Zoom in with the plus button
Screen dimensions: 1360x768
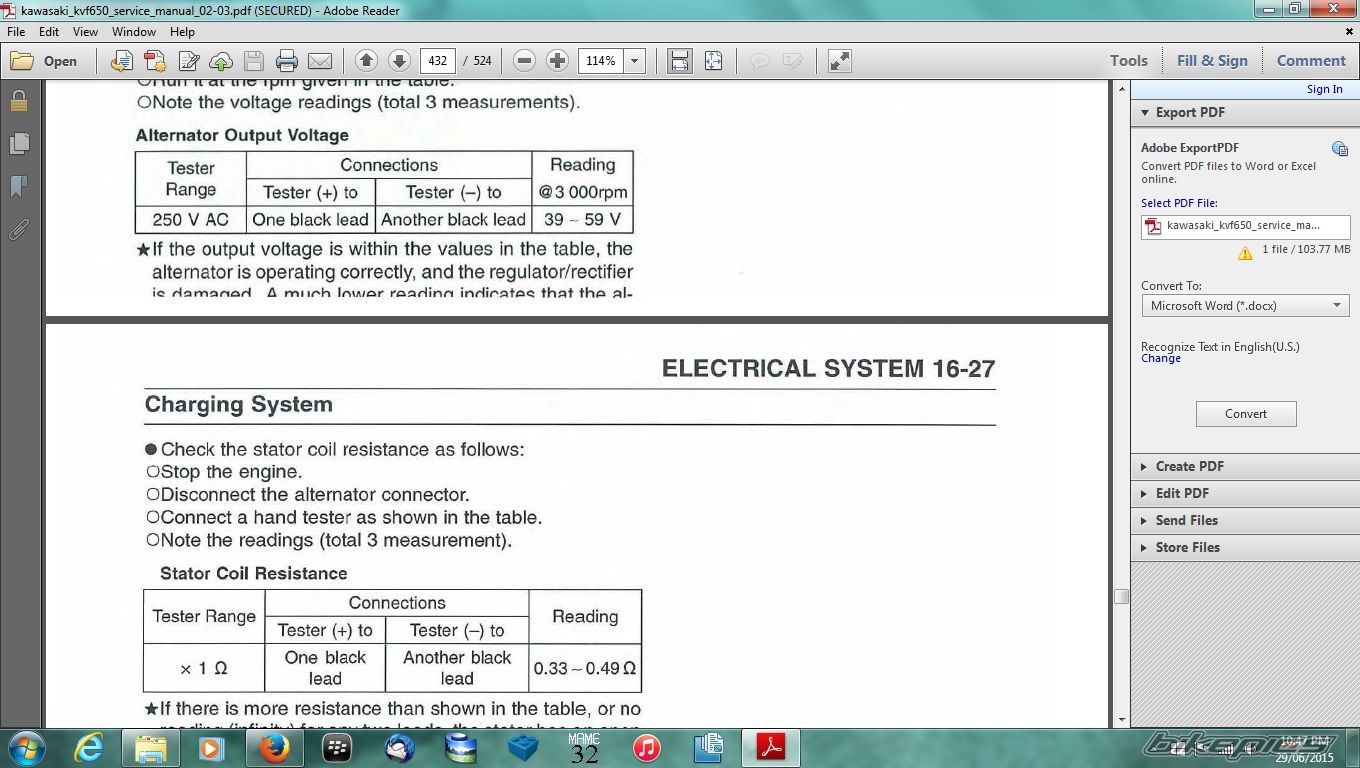click(x=557, y=61)
